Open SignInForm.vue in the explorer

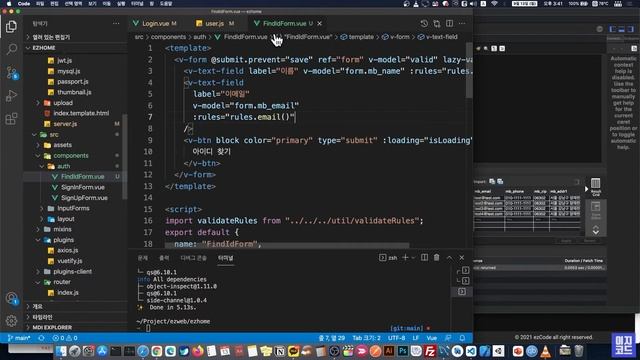82,187
